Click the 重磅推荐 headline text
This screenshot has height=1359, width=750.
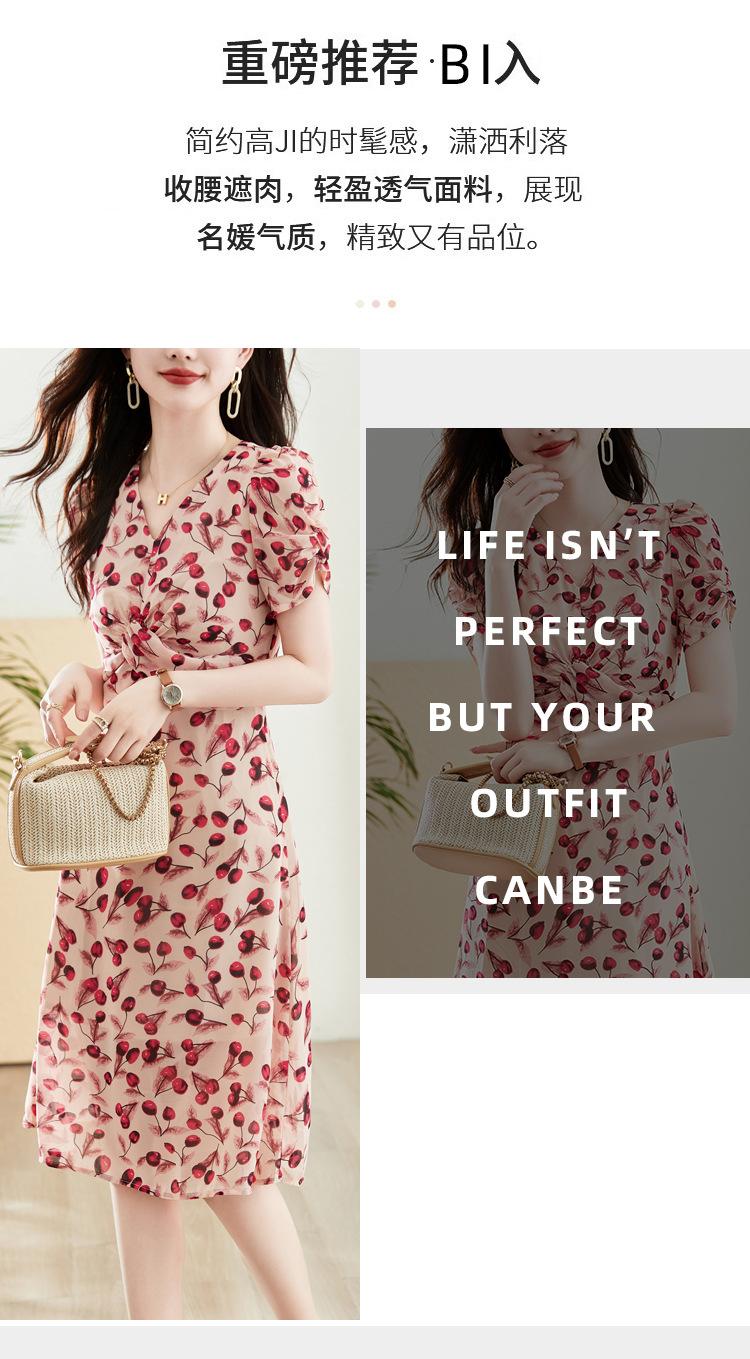pos(320,63)
